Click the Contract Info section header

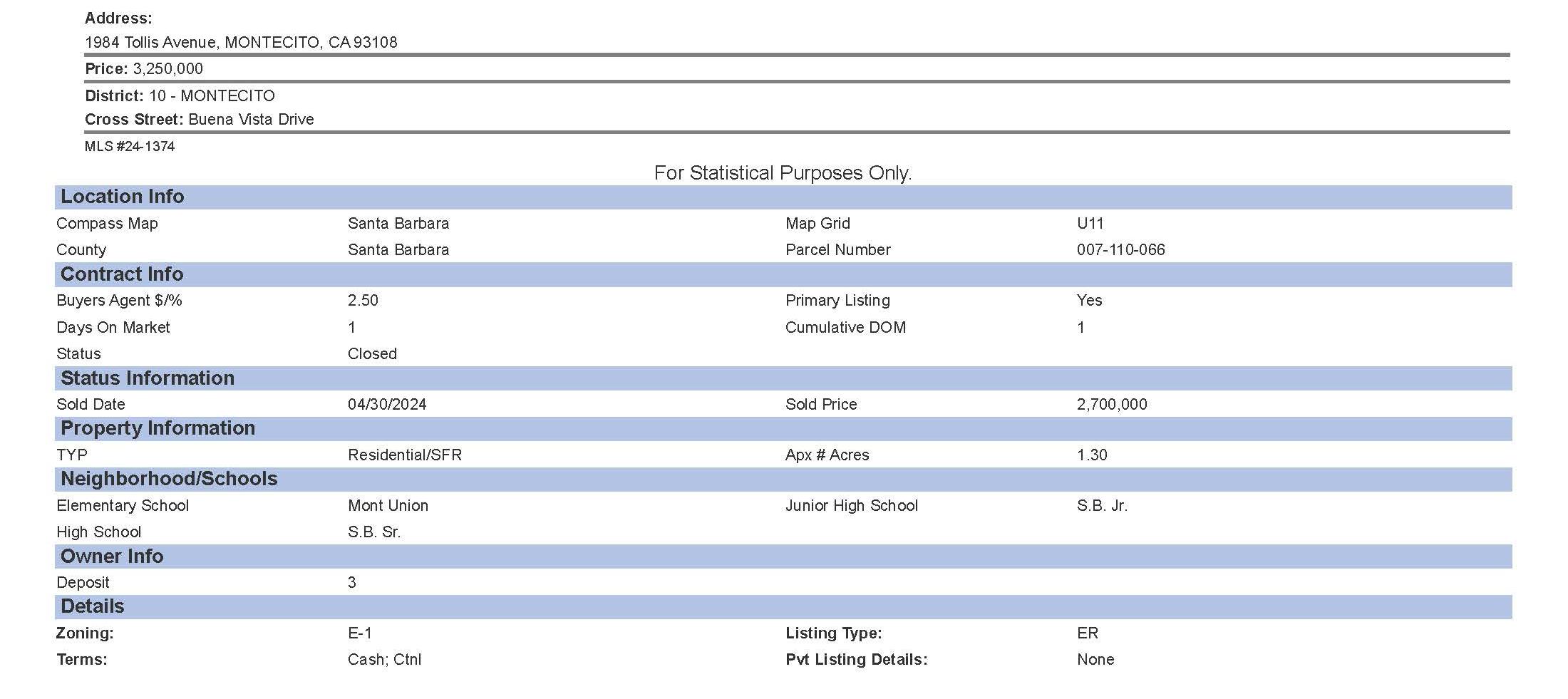(x=122, y=274)
